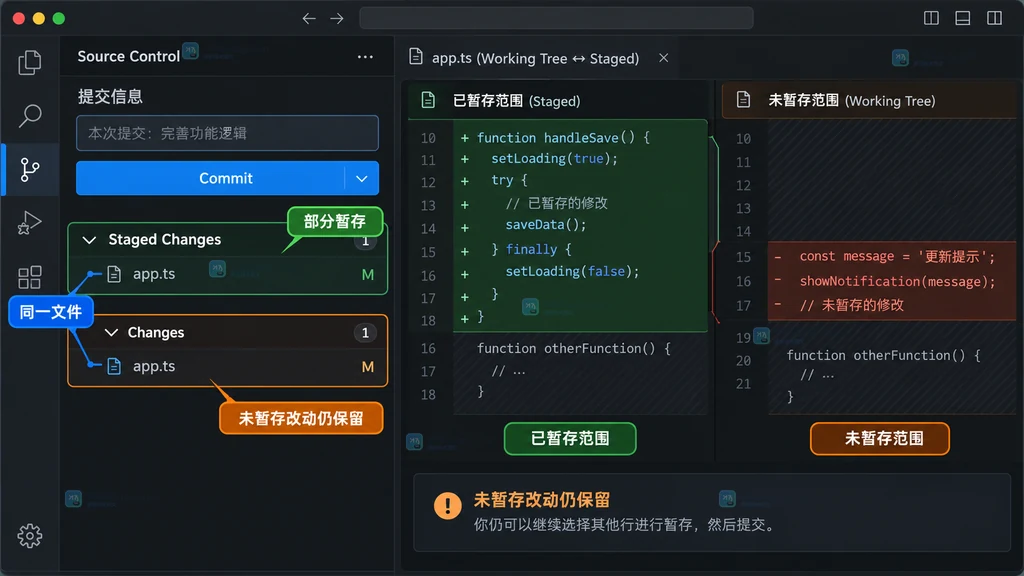Open the Run and Debug view
Viewport: 1024px width, 576px height.
[x=29, y=223]
